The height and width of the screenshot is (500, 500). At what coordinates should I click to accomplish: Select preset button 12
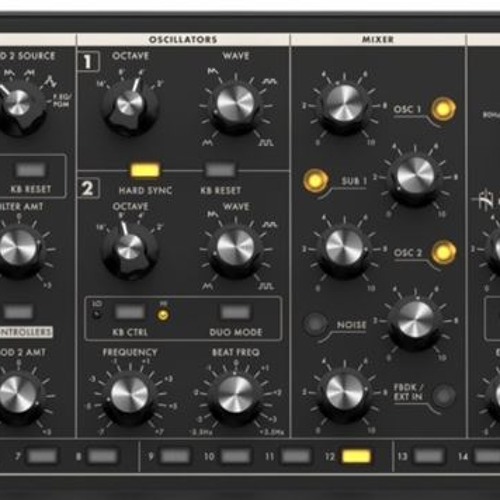pos(357,456)
